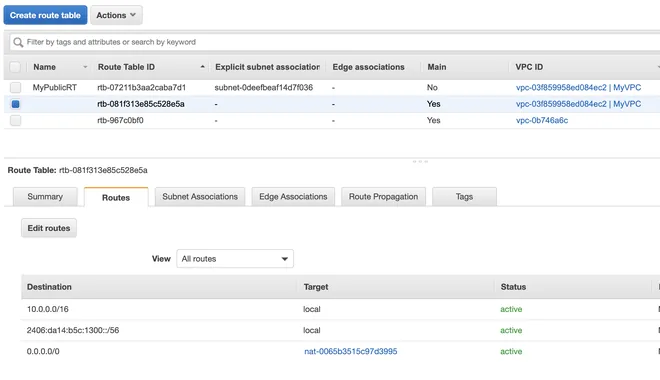Open the Edge Associations tab
The image size is (660, 380).
[293, 197]
